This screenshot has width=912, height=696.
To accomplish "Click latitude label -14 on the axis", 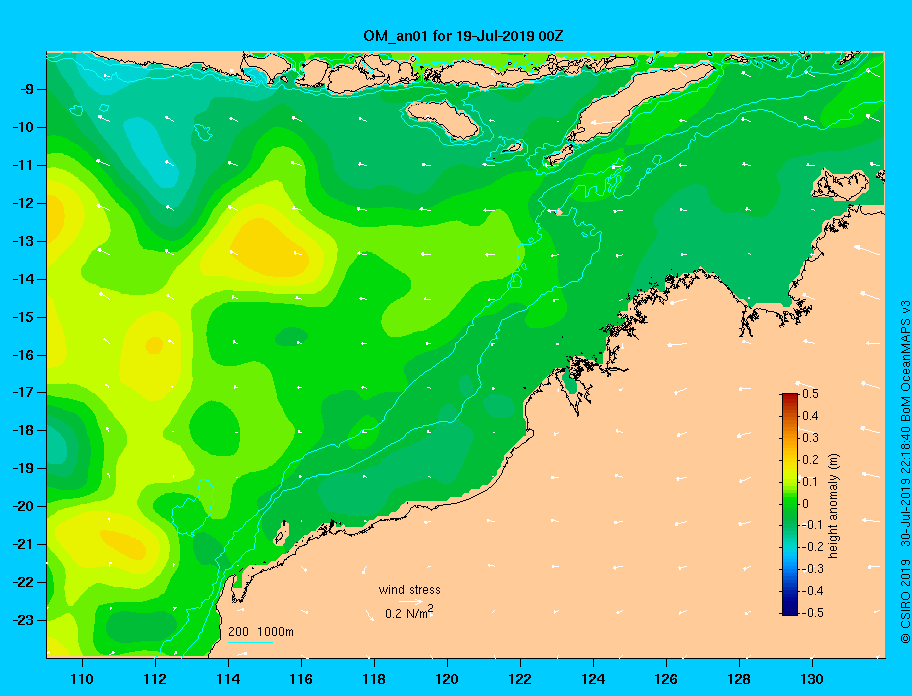I will [x=23, y=279].
